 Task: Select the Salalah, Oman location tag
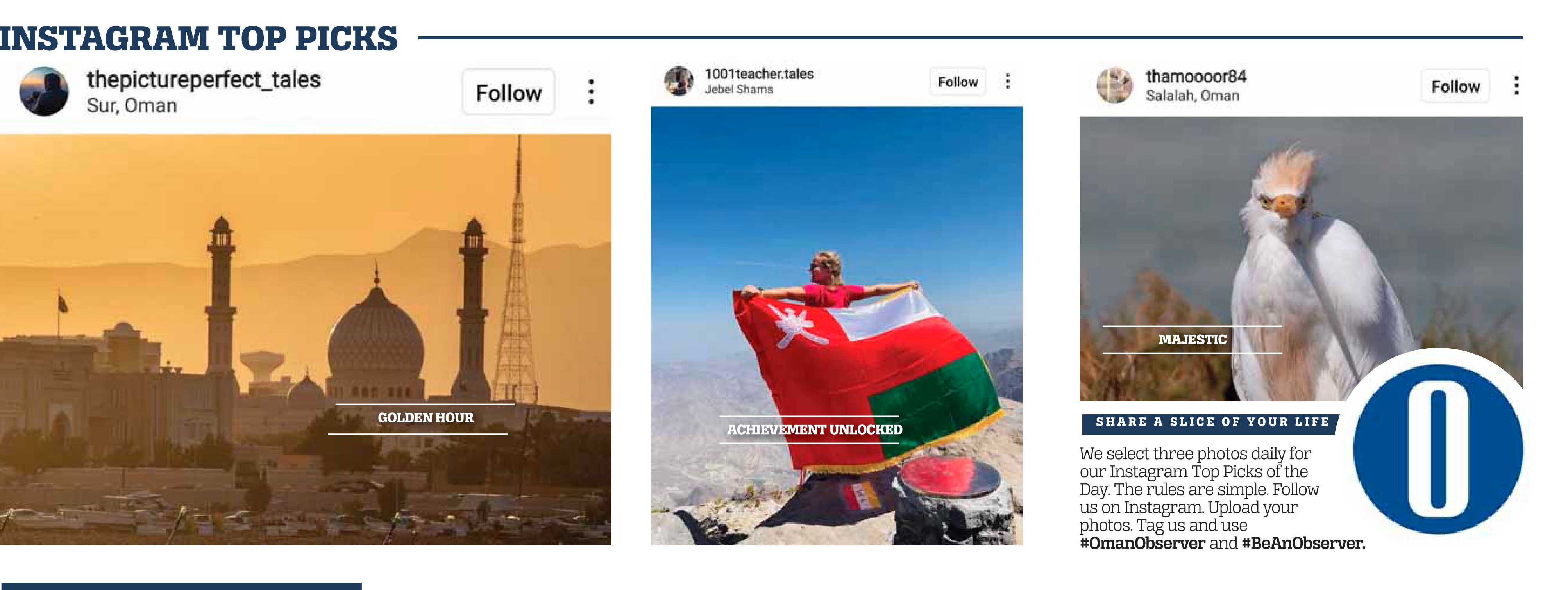(x=1192, y=96)
